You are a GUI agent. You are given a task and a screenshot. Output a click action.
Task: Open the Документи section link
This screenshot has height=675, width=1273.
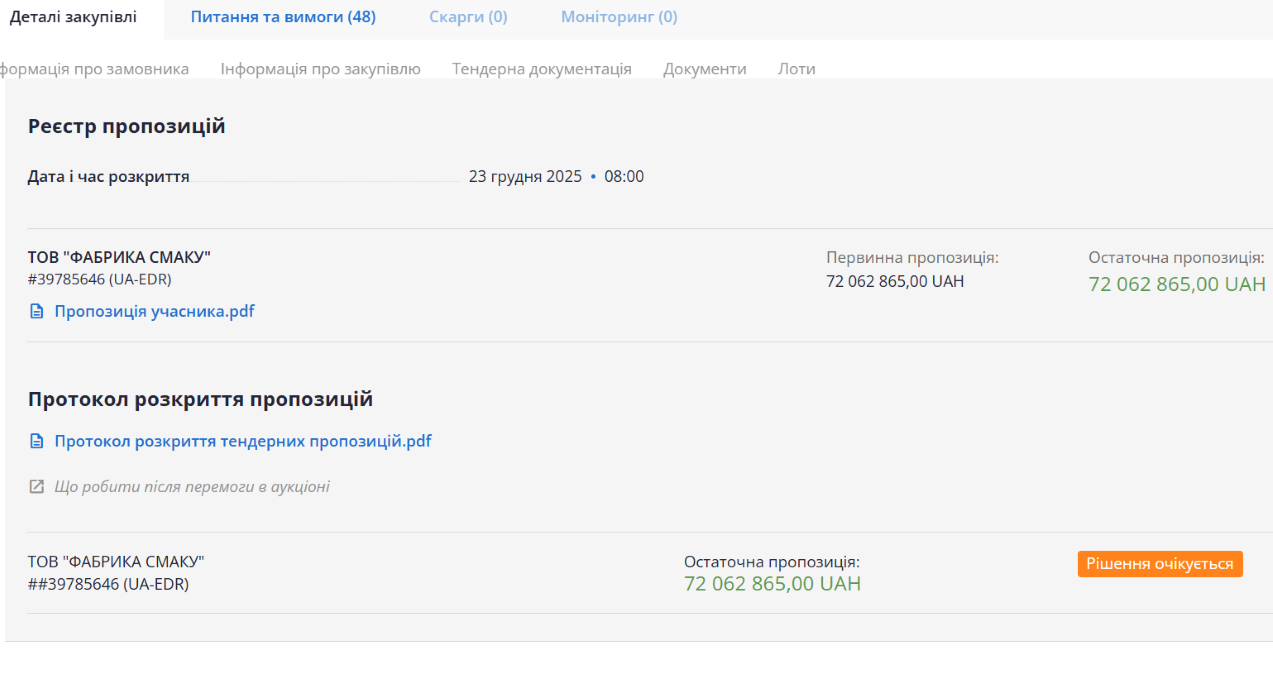(704, 69)
